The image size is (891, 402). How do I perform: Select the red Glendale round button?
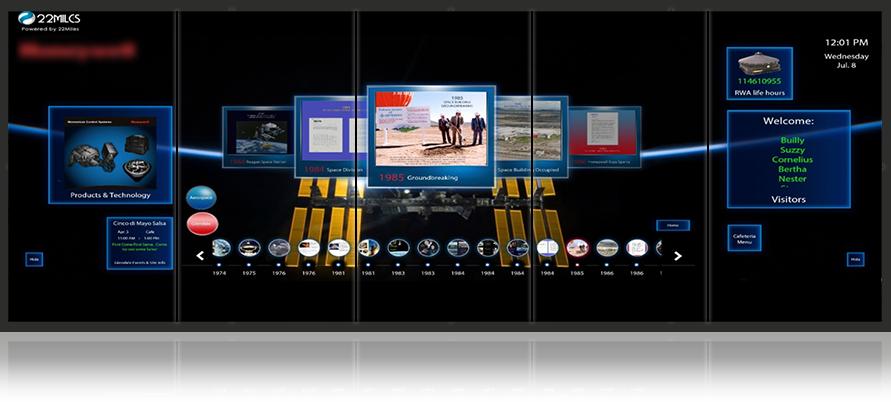point(202,224)
